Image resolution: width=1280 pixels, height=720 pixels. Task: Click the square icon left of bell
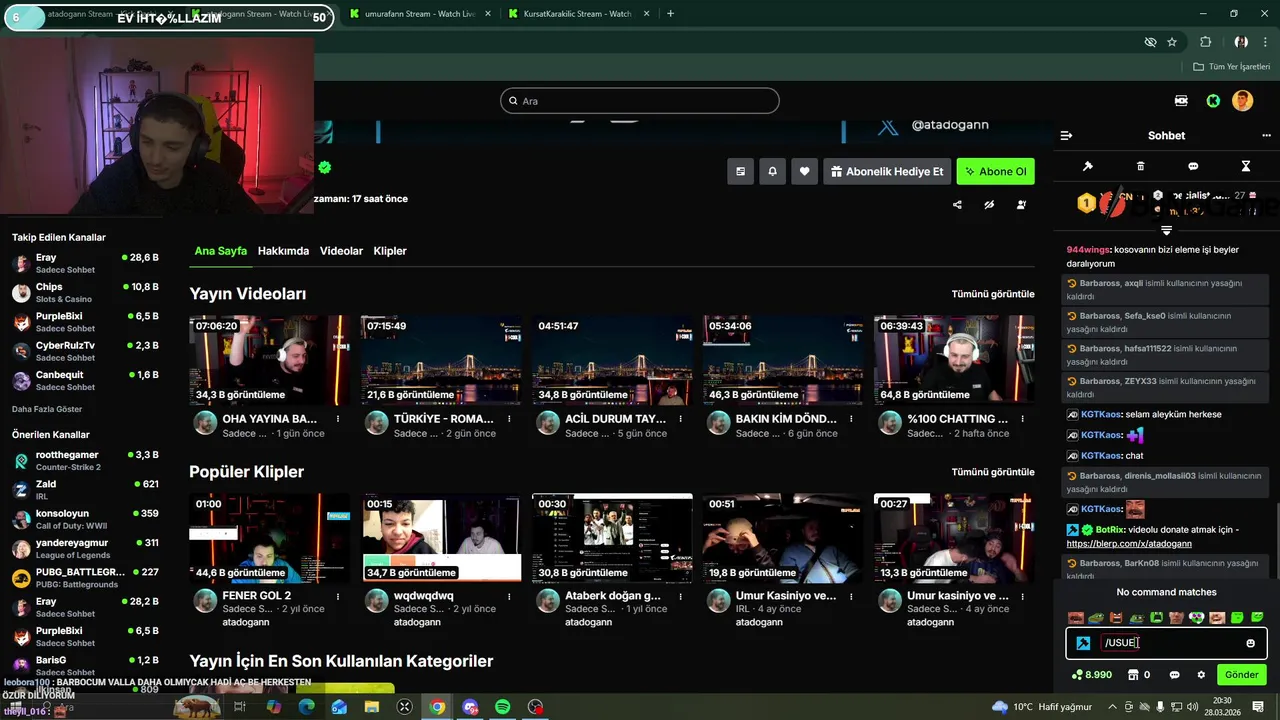click(740, 171)
